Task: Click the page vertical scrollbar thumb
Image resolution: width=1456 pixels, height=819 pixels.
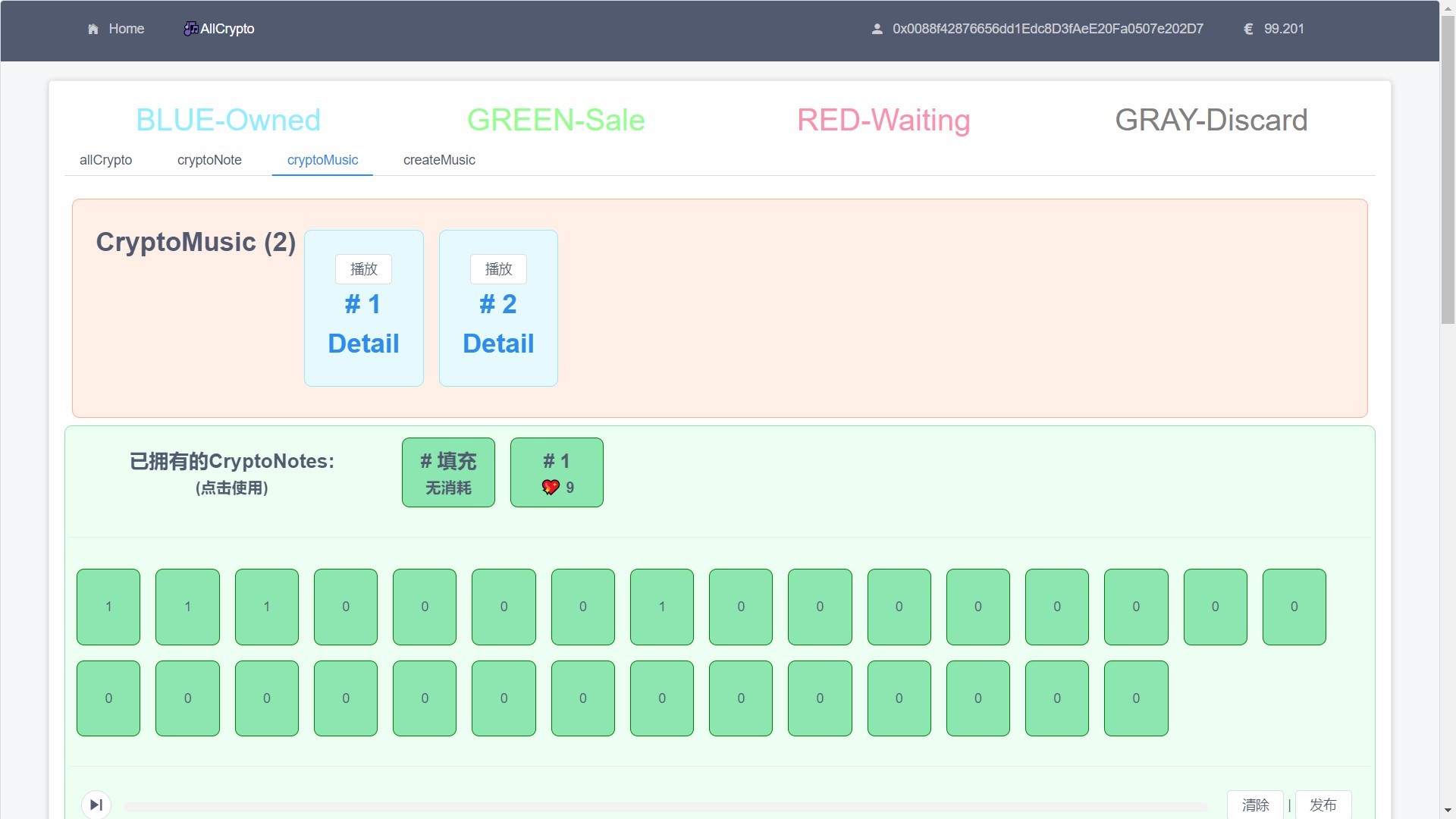Action: point(1448,170)
